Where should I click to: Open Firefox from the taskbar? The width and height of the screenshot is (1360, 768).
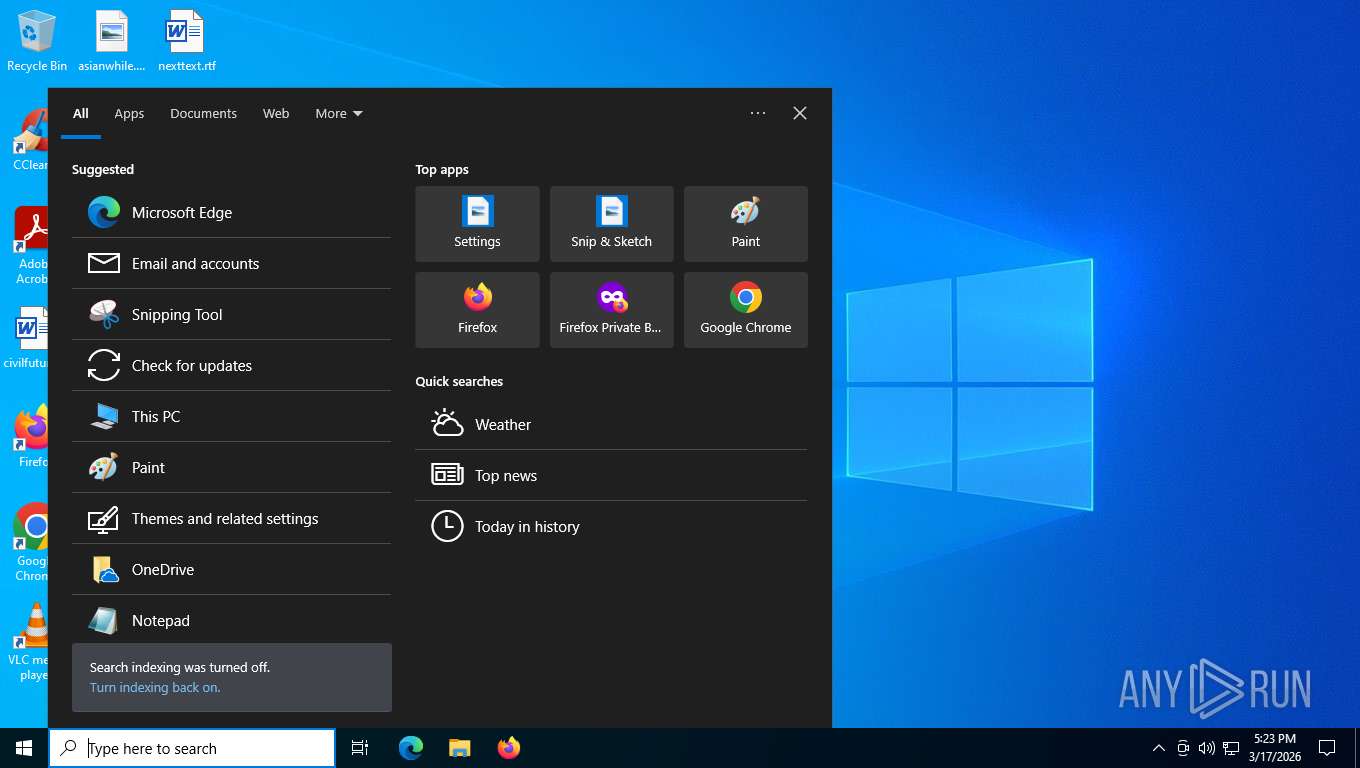click(509, 748)
